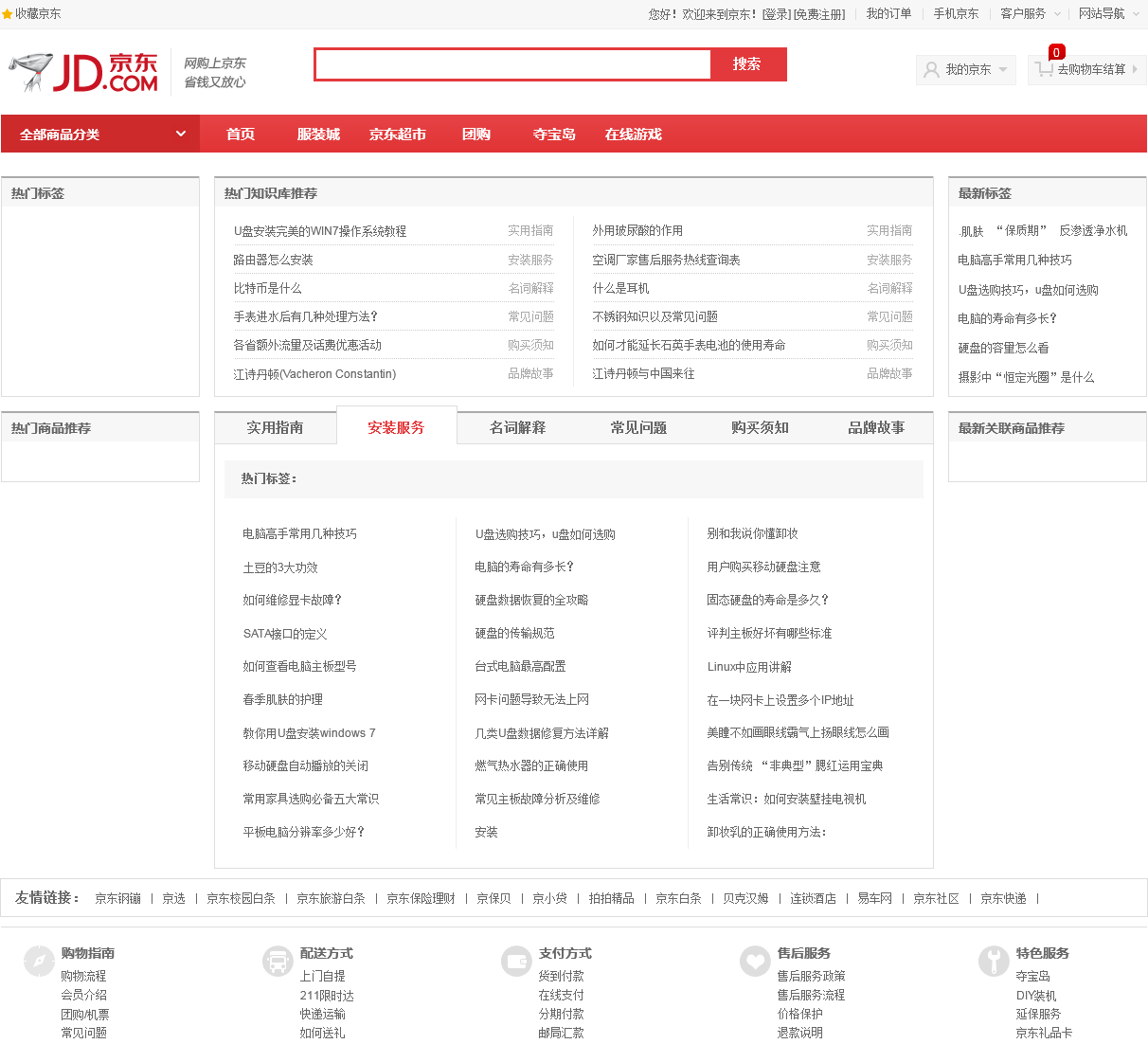Go to 首页 in navigation bar
Screen dimensions: 1148x1044
(x=241, y=135)
